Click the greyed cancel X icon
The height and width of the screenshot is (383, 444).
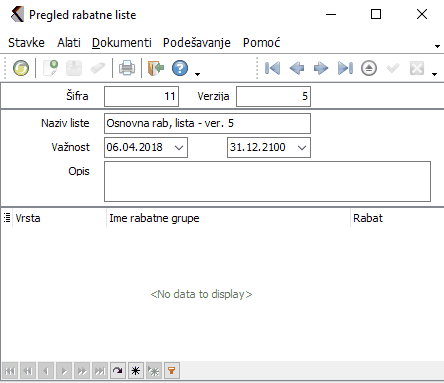click(x=417, y=68)
